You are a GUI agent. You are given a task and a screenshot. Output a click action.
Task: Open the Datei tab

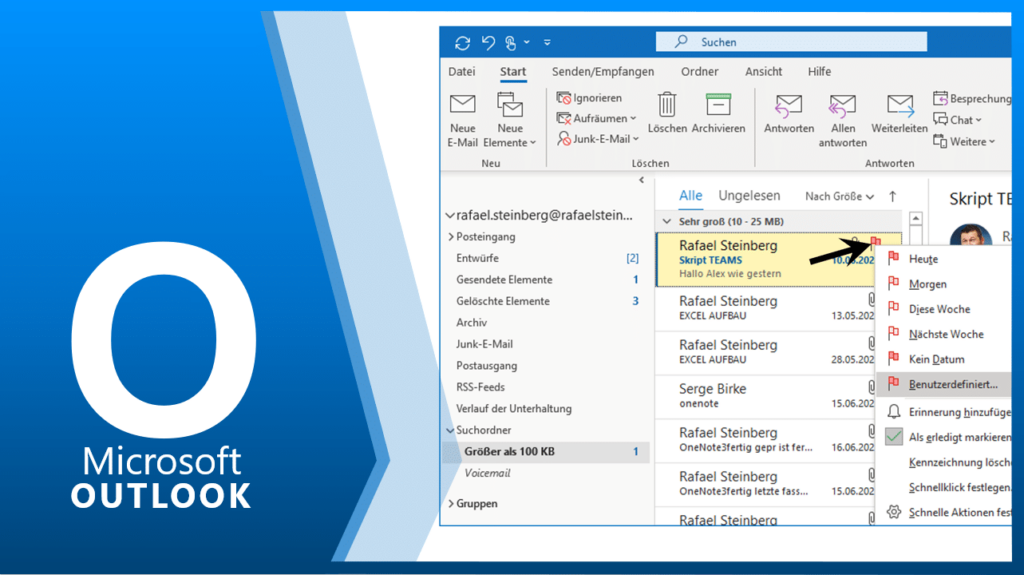click(x=462, y=72)
